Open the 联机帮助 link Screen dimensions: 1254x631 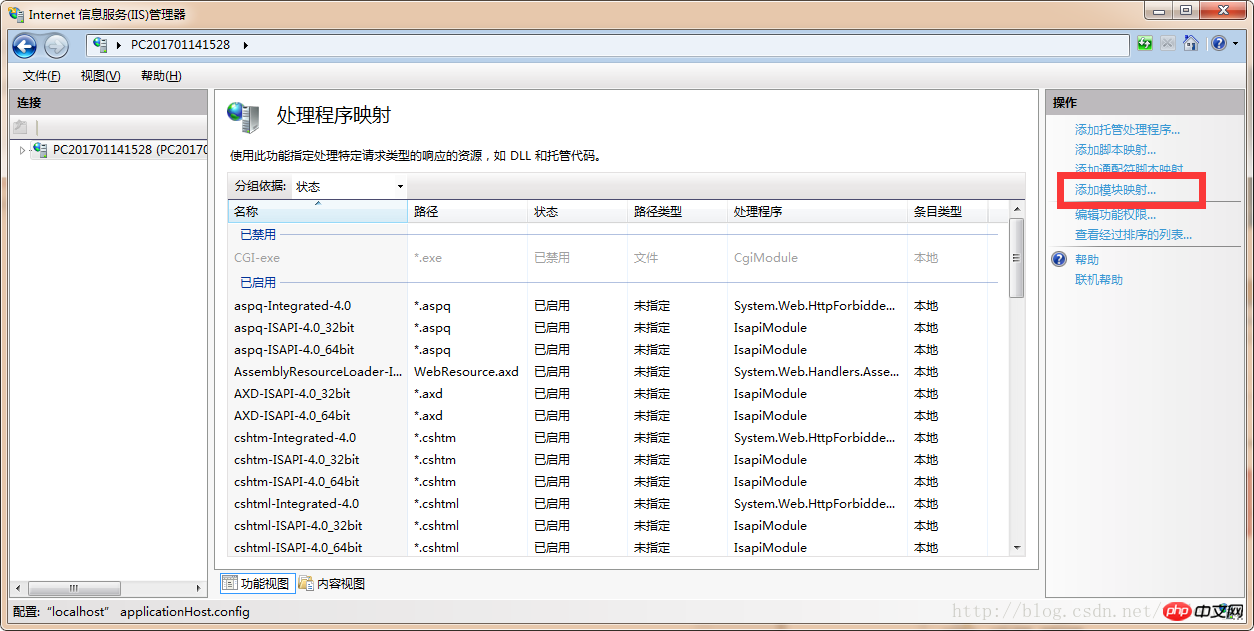(1098, 280)
